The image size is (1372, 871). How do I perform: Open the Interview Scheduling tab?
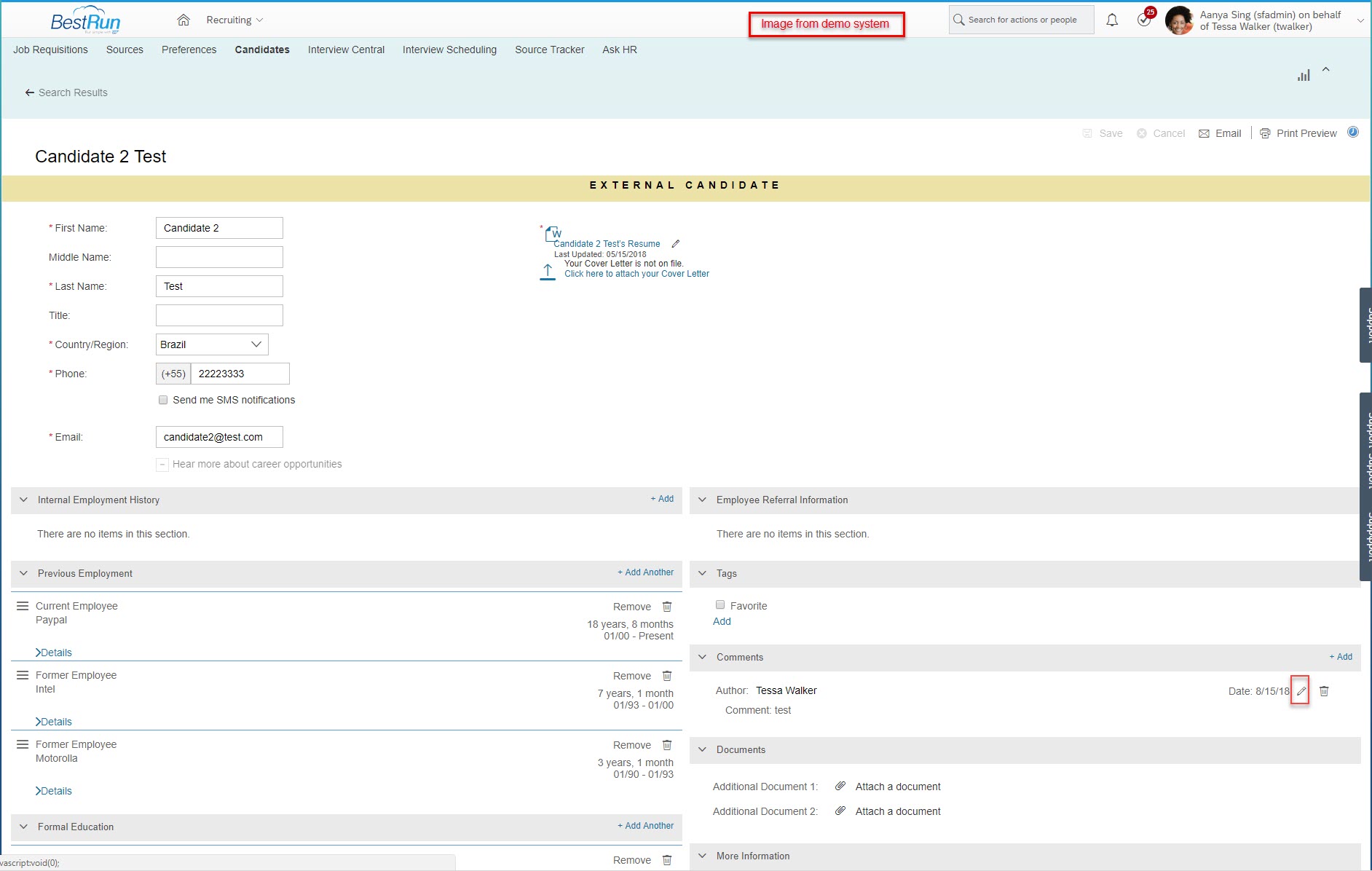[449, 50]
